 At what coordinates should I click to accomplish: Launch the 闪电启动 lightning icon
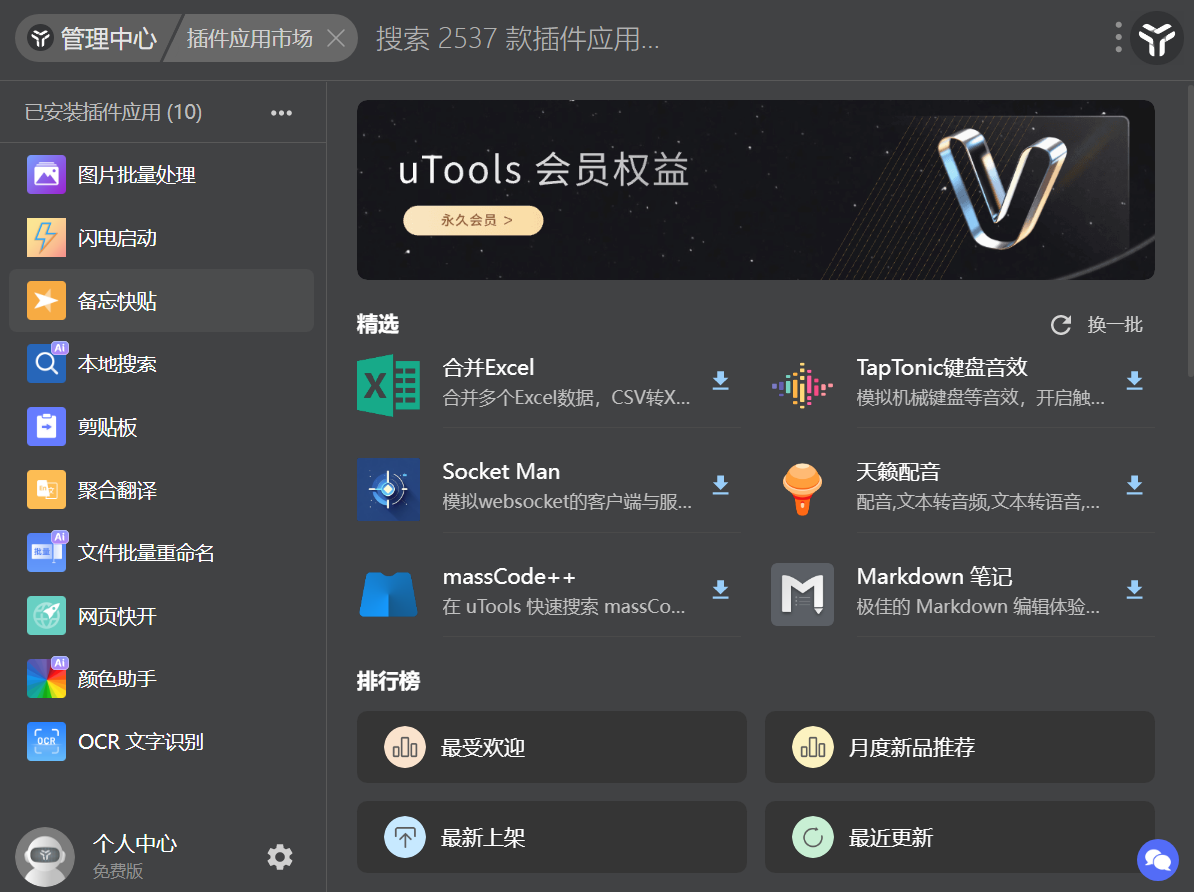[46, 238]
